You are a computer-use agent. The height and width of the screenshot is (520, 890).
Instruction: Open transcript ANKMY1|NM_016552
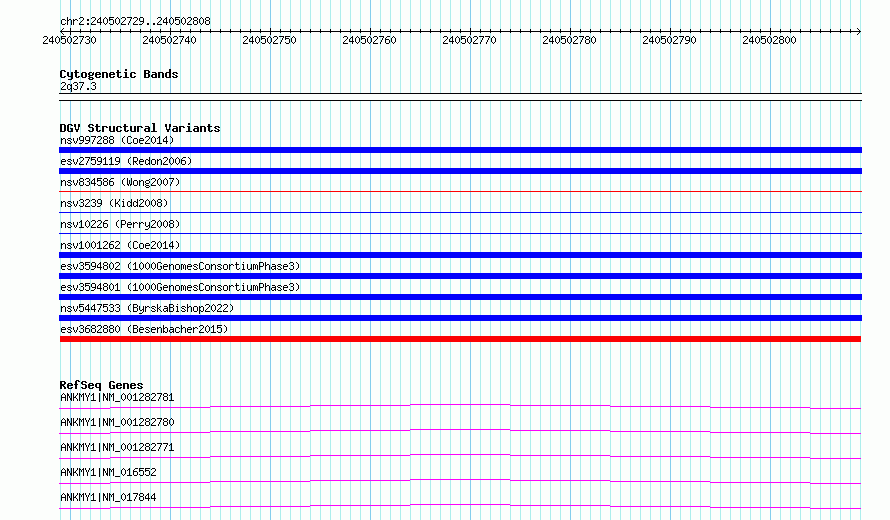[108, 472]
